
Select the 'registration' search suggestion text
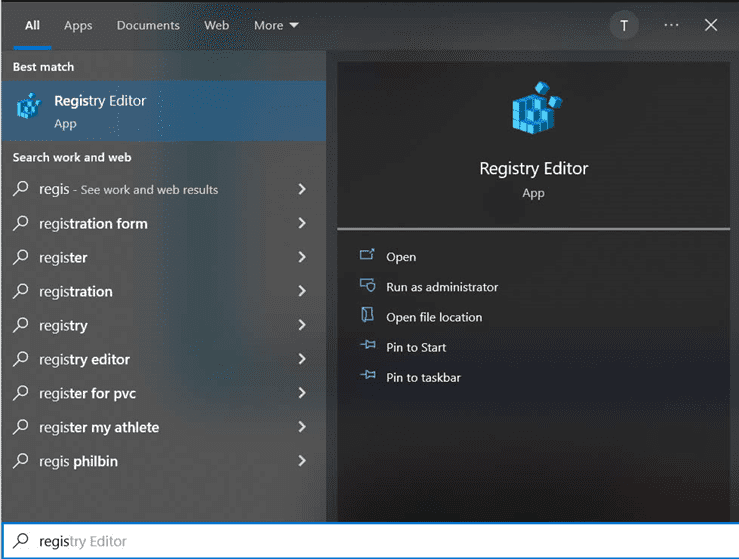pyautogui.click(x=75, y=292)
